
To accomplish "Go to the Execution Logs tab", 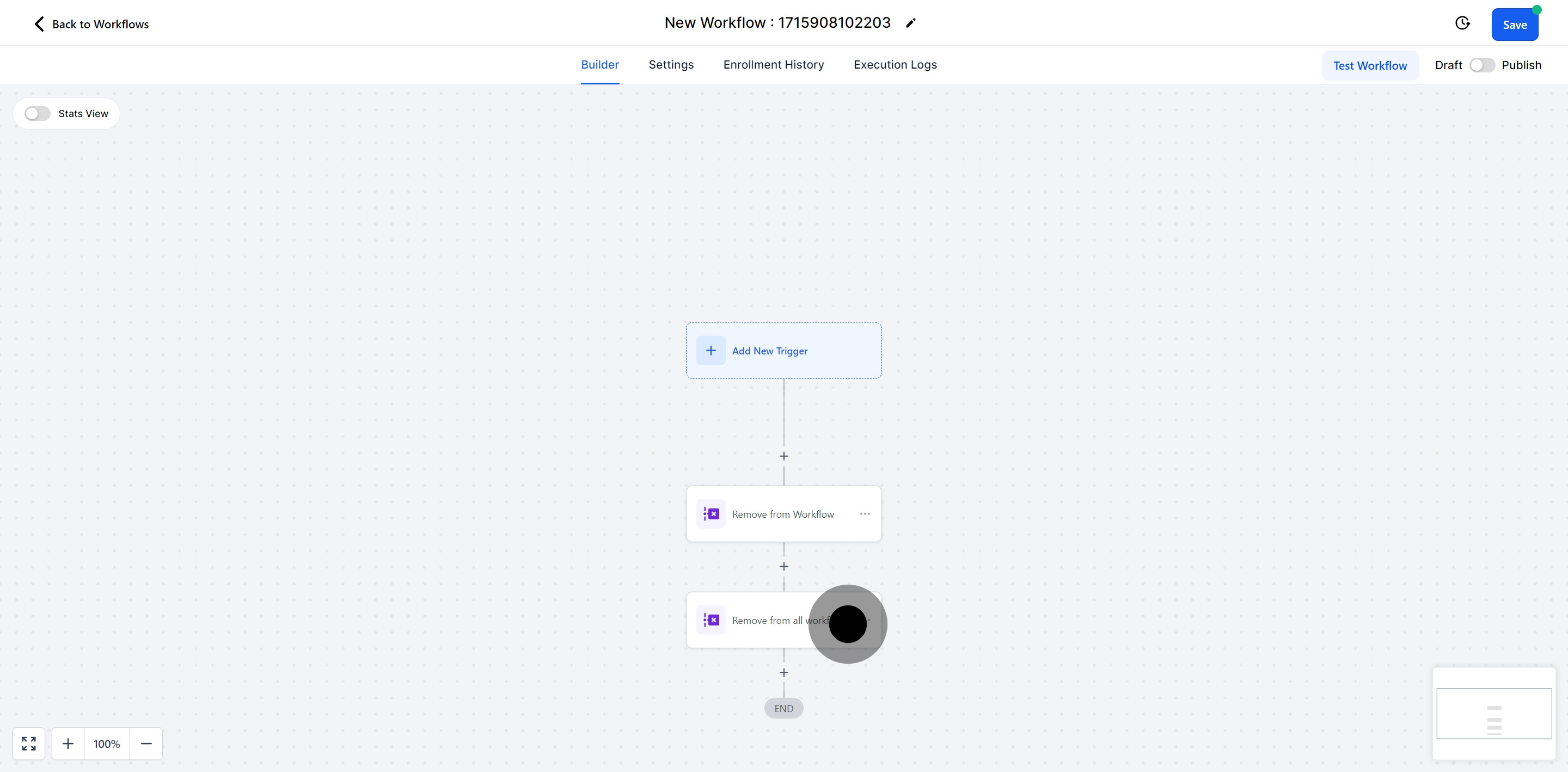I will point(895,65).
